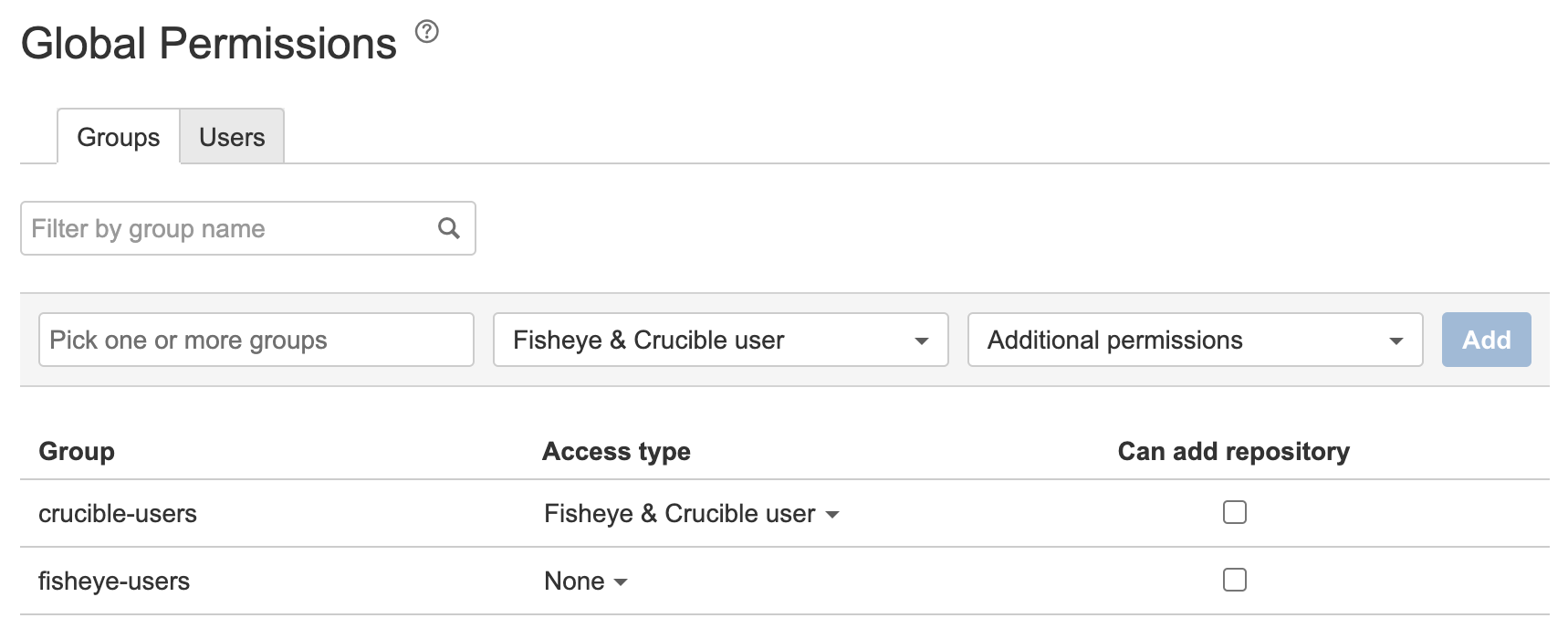
Task: Click the caret beside None in fisheye-users row
Action: point(621,582)
